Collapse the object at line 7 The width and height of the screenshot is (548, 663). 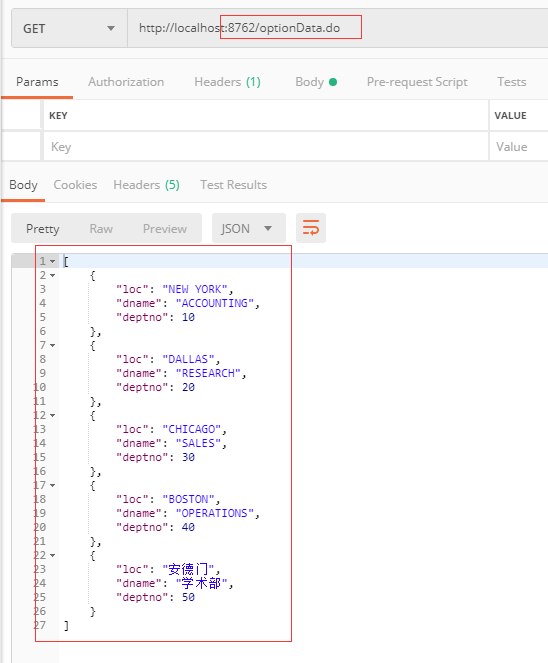[52, 345]
